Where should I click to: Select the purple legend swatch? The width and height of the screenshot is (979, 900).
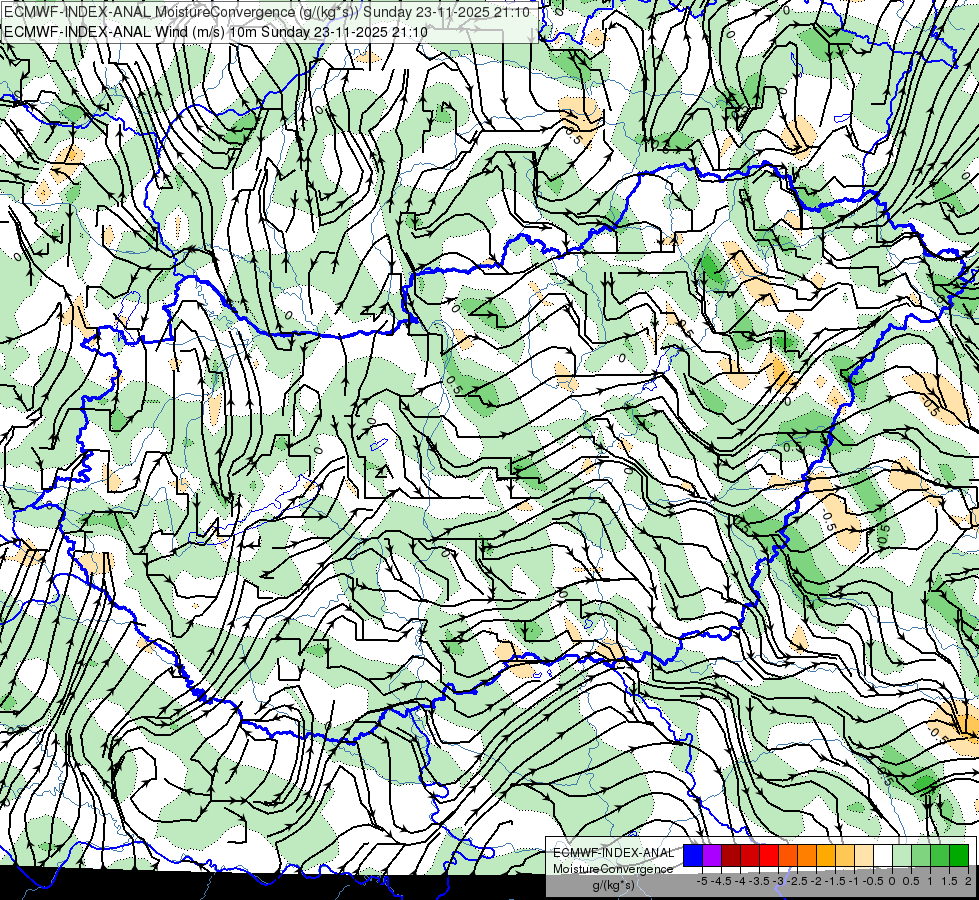point(712,856)
